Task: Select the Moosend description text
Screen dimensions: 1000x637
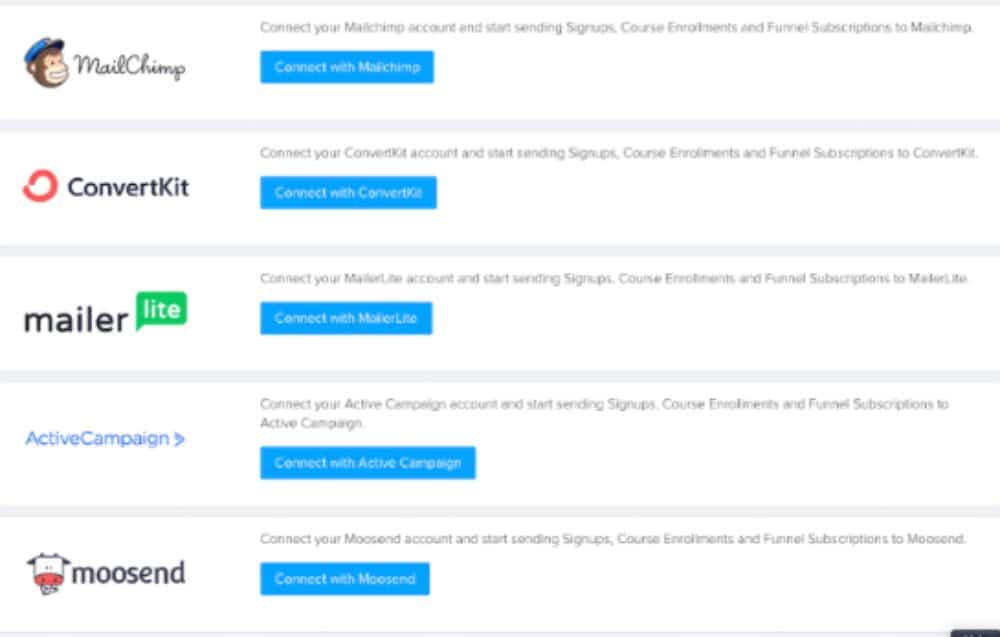Action: coord(613,539)
